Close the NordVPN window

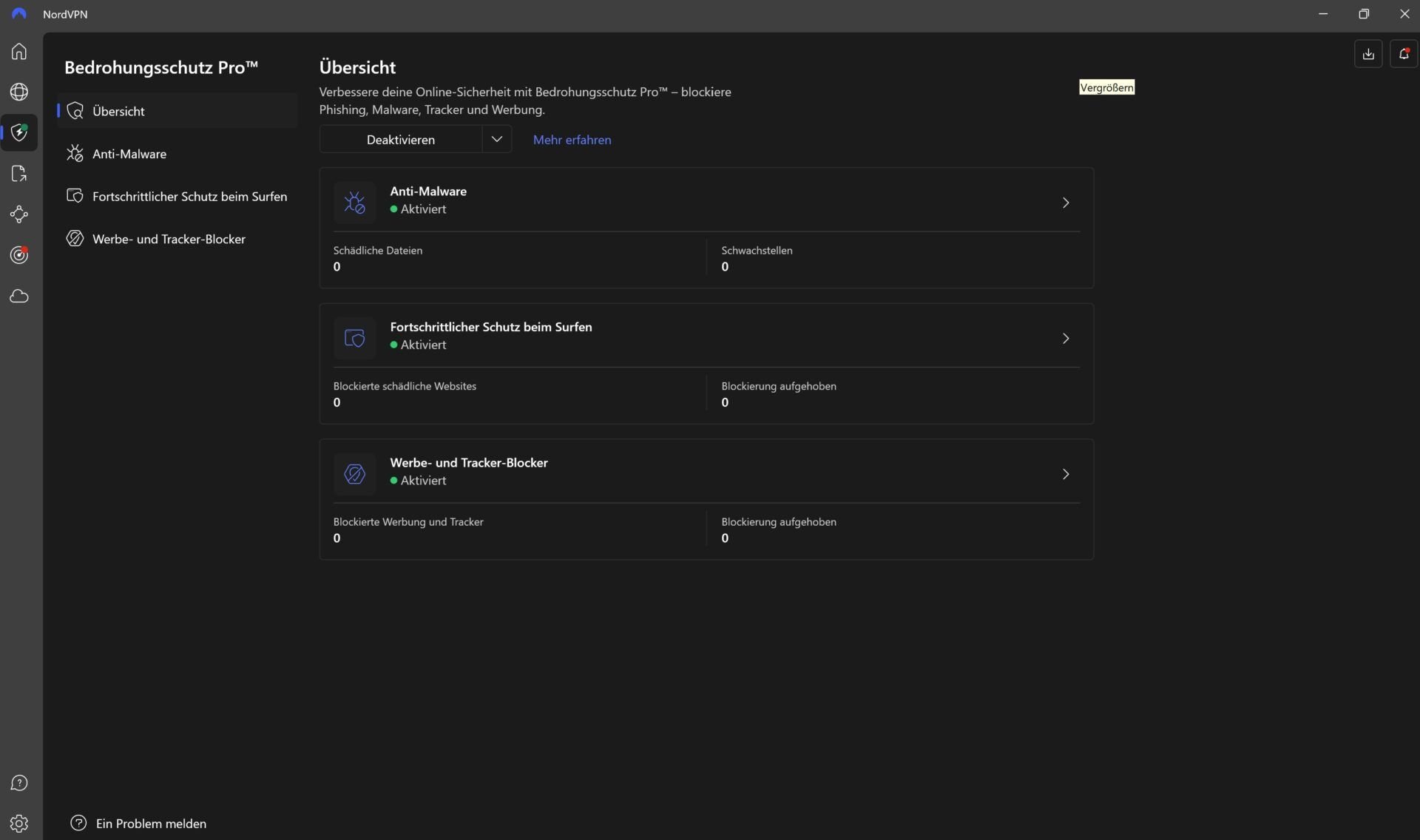click(1404, 14)
